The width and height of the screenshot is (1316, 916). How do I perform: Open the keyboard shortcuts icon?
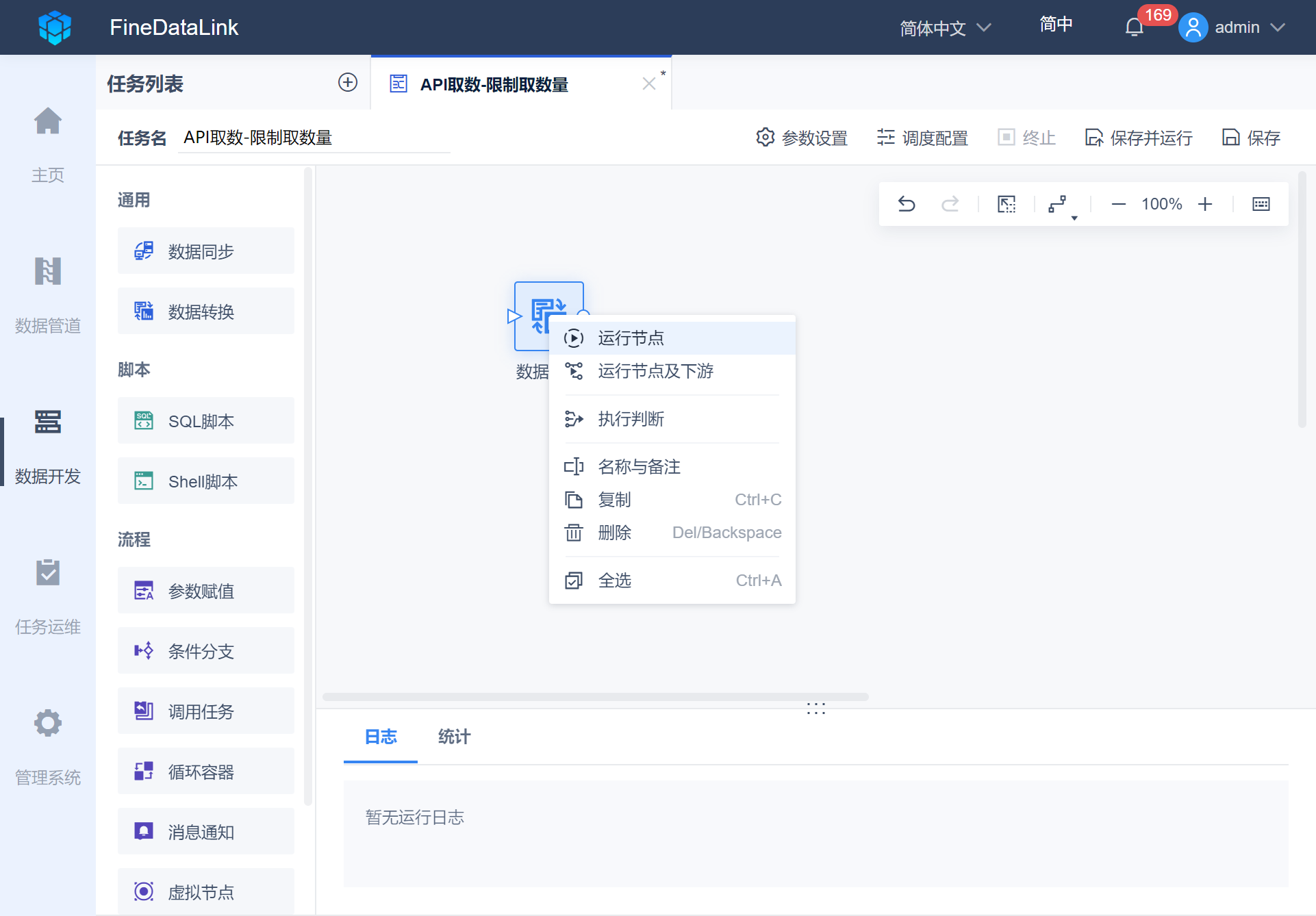pyautogui.click(x=1261, y=204)
